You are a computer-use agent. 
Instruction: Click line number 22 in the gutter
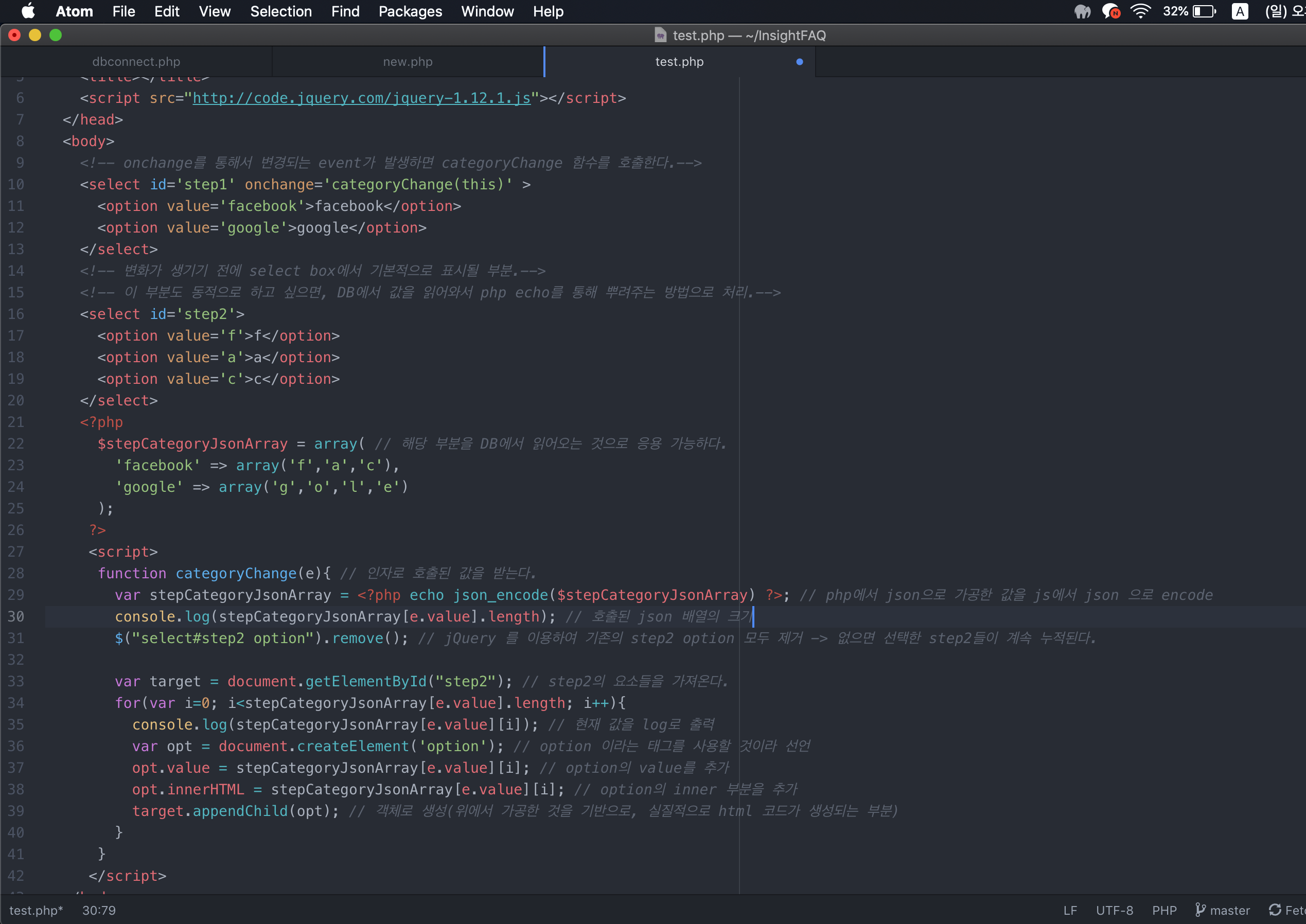pyautogui.click(x=16, y=443)
